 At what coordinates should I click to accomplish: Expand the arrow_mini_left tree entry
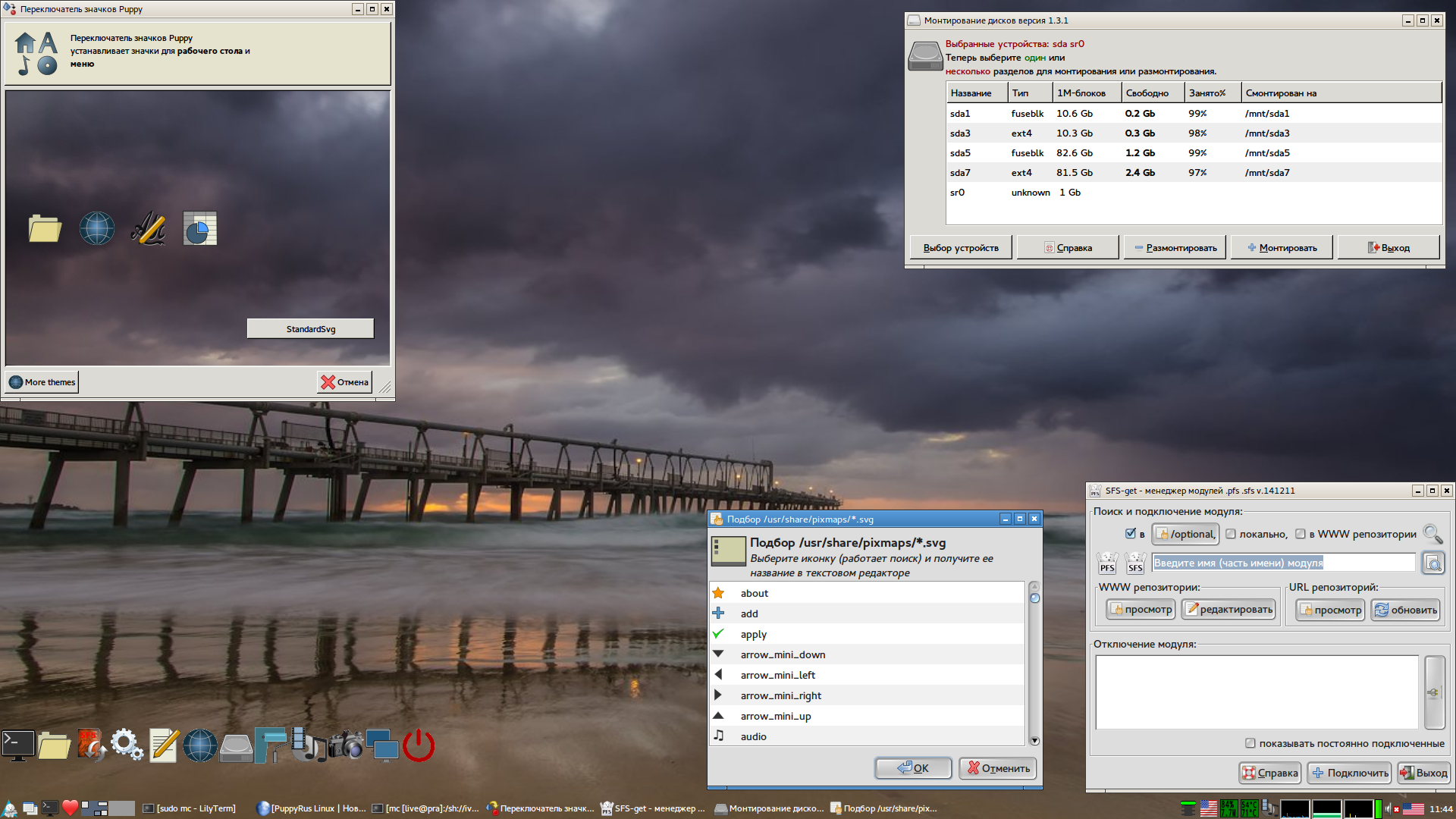coord(718,674)
